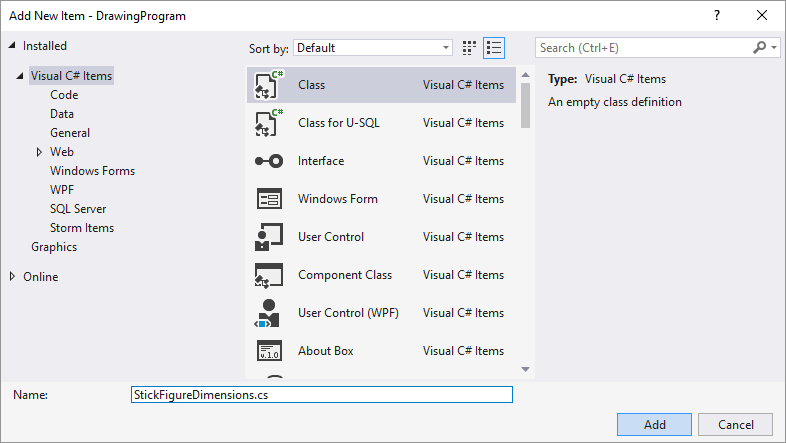This screenshot has height=443, width=786.
Task: Choose the Interface template icon
Action: (268, 161)
